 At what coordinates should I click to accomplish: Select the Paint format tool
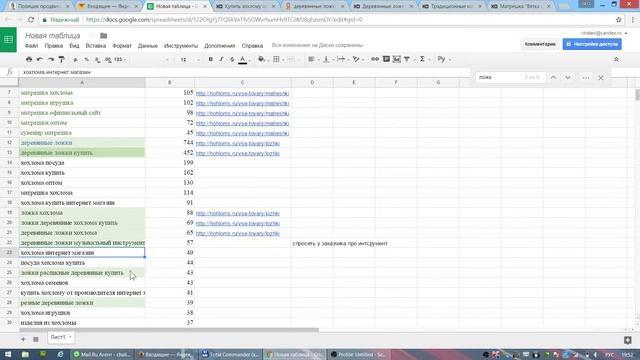(62, 60)
